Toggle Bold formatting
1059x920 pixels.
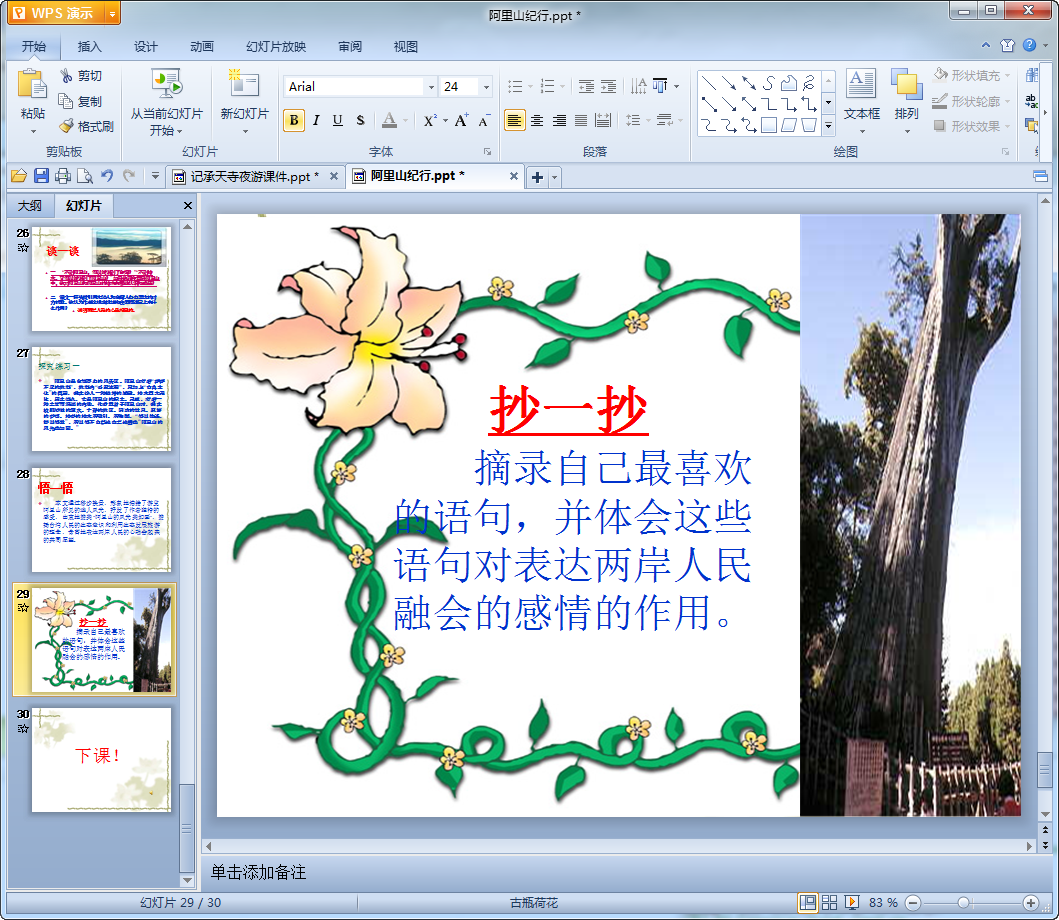point(294,120)
